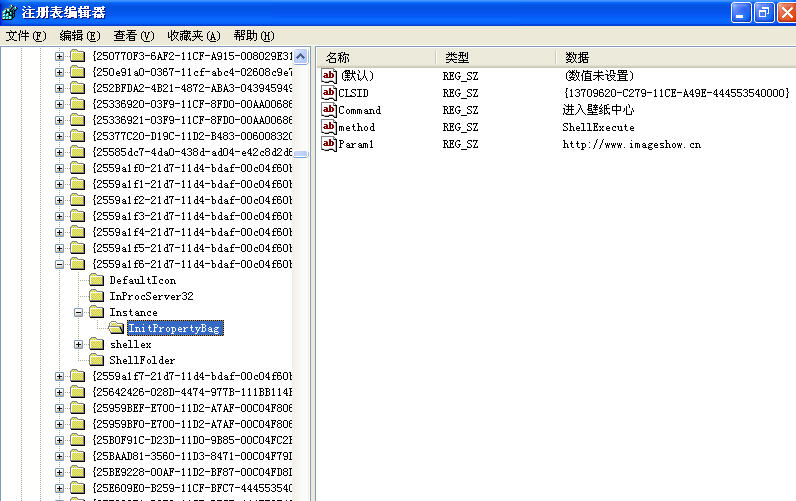Select the method string value icon
The height and width of the screenshot is (501, 796).
pos(329,127)
